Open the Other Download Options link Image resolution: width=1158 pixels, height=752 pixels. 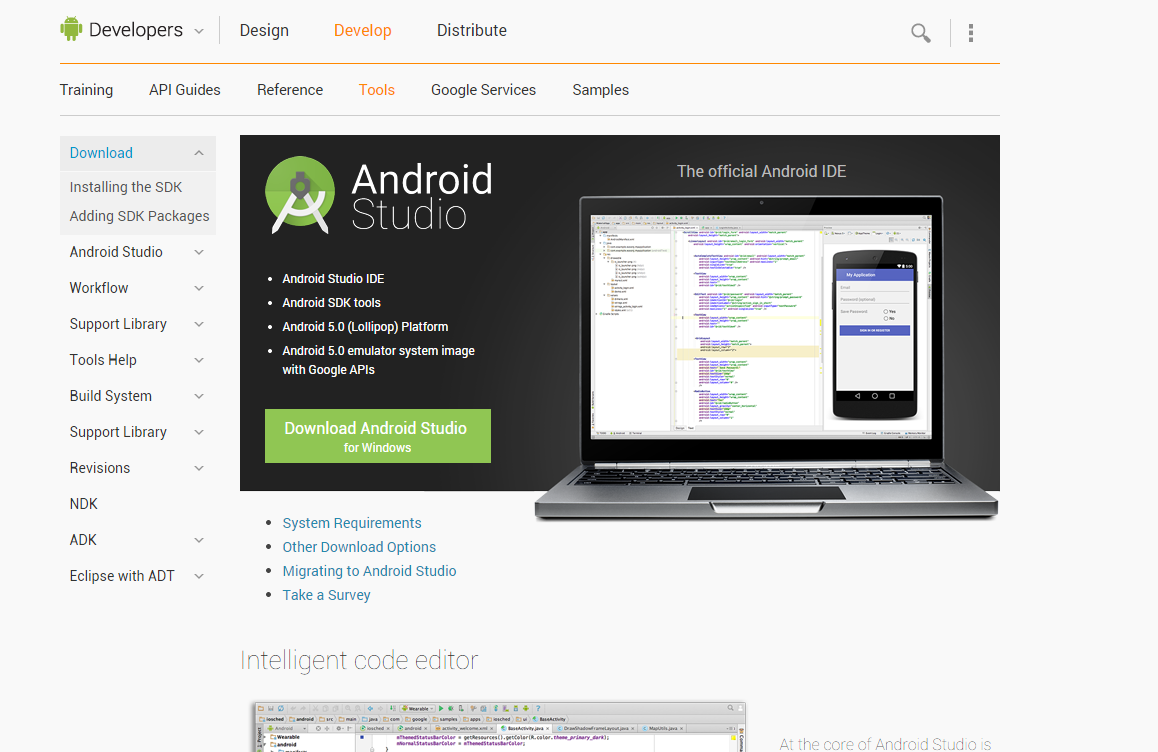359,547
